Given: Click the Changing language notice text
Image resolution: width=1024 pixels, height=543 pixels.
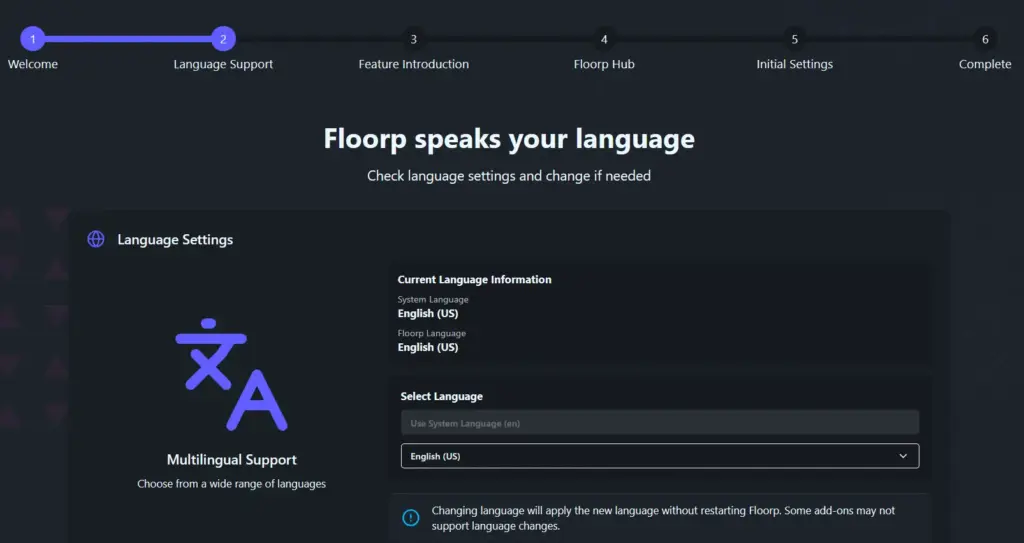Looking at the screenshot, I should click(x=663, y=518).
